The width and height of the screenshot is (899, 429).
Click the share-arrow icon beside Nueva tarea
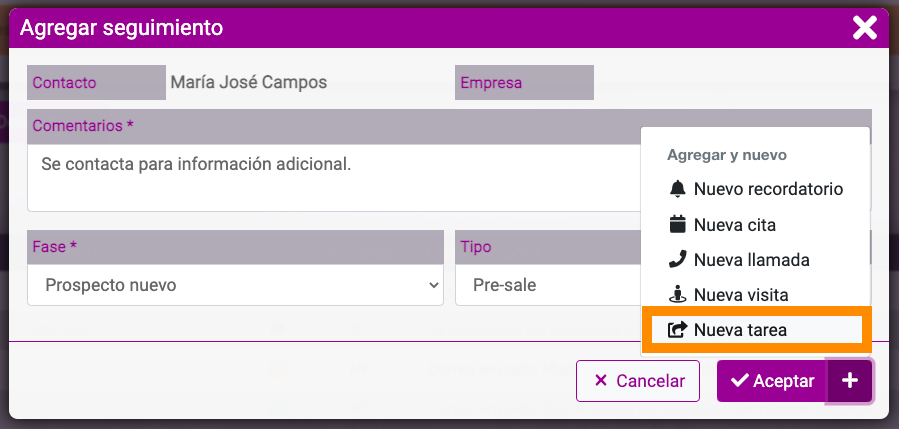(x=677, y=330)
